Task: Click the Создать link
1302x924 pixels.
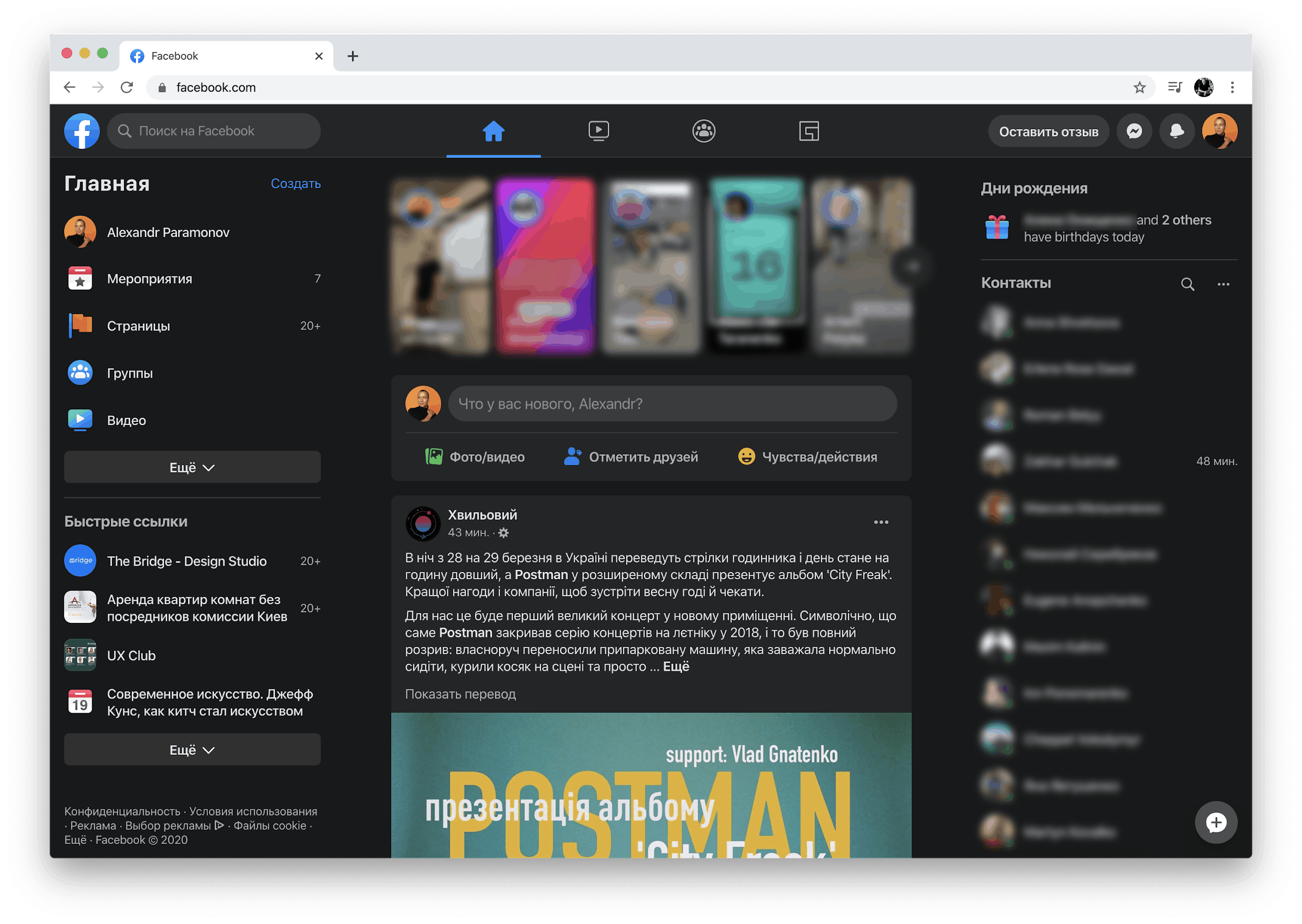Action: coord(296,183)
